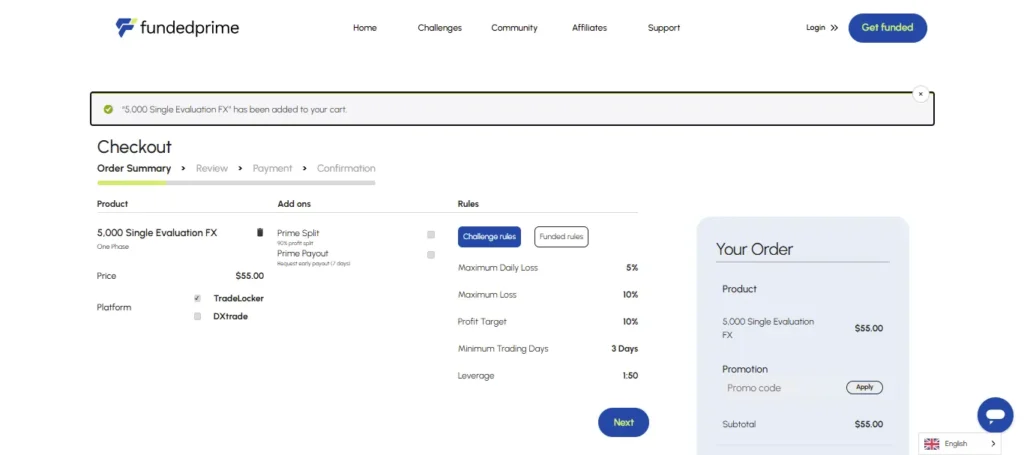This screenshot has height=455, width=1024.
Task: Go to Affiliates page
Action: [x=589, y=28]
